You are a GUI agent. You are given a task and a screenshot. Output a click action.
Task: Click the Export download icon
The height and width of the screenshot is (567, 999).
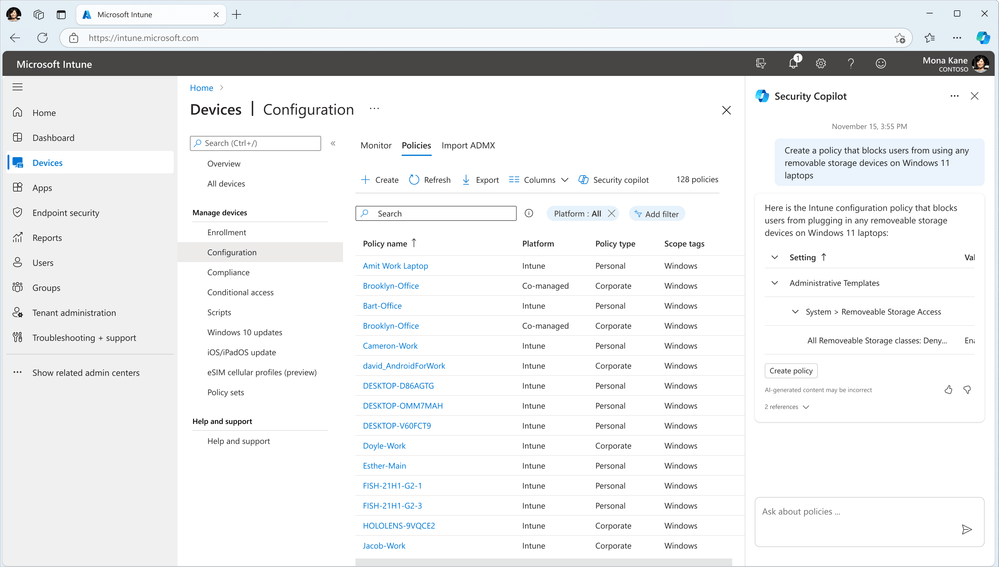[x=466, y=180]
